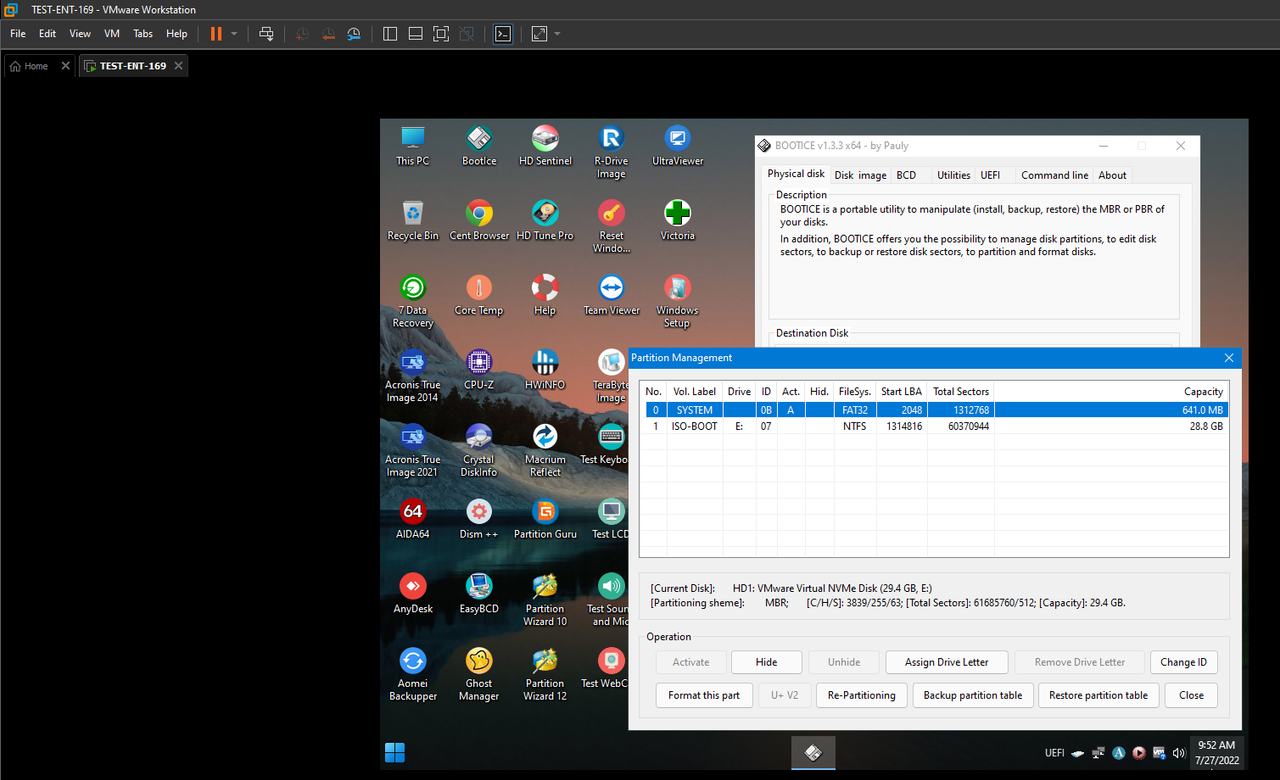Open the BootIce desktop icon
Image resolution: width=1280 pixels, height=780 pixels.
[479, 146]
